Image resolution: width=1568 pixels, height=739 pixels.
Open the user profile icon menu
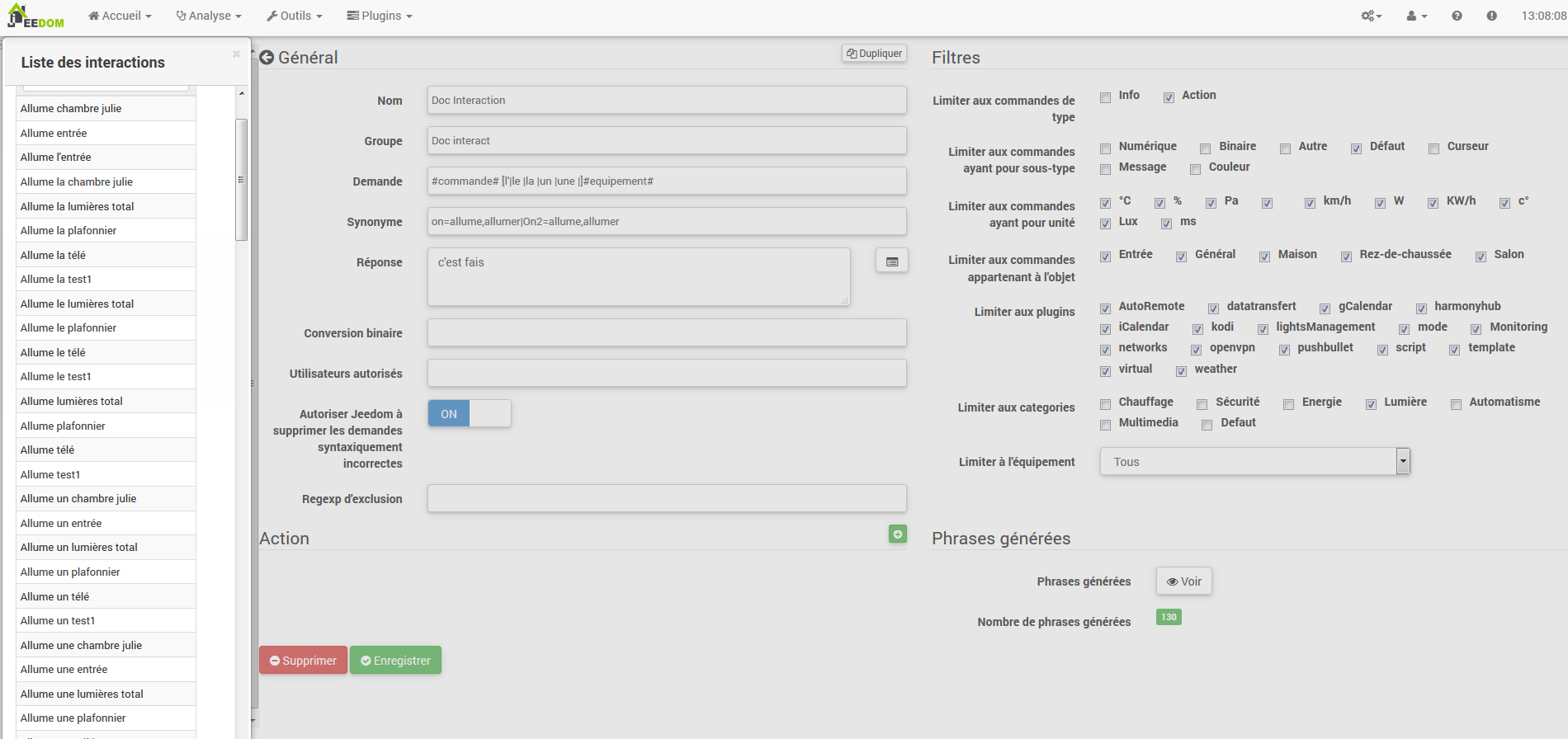point(1416,16)
